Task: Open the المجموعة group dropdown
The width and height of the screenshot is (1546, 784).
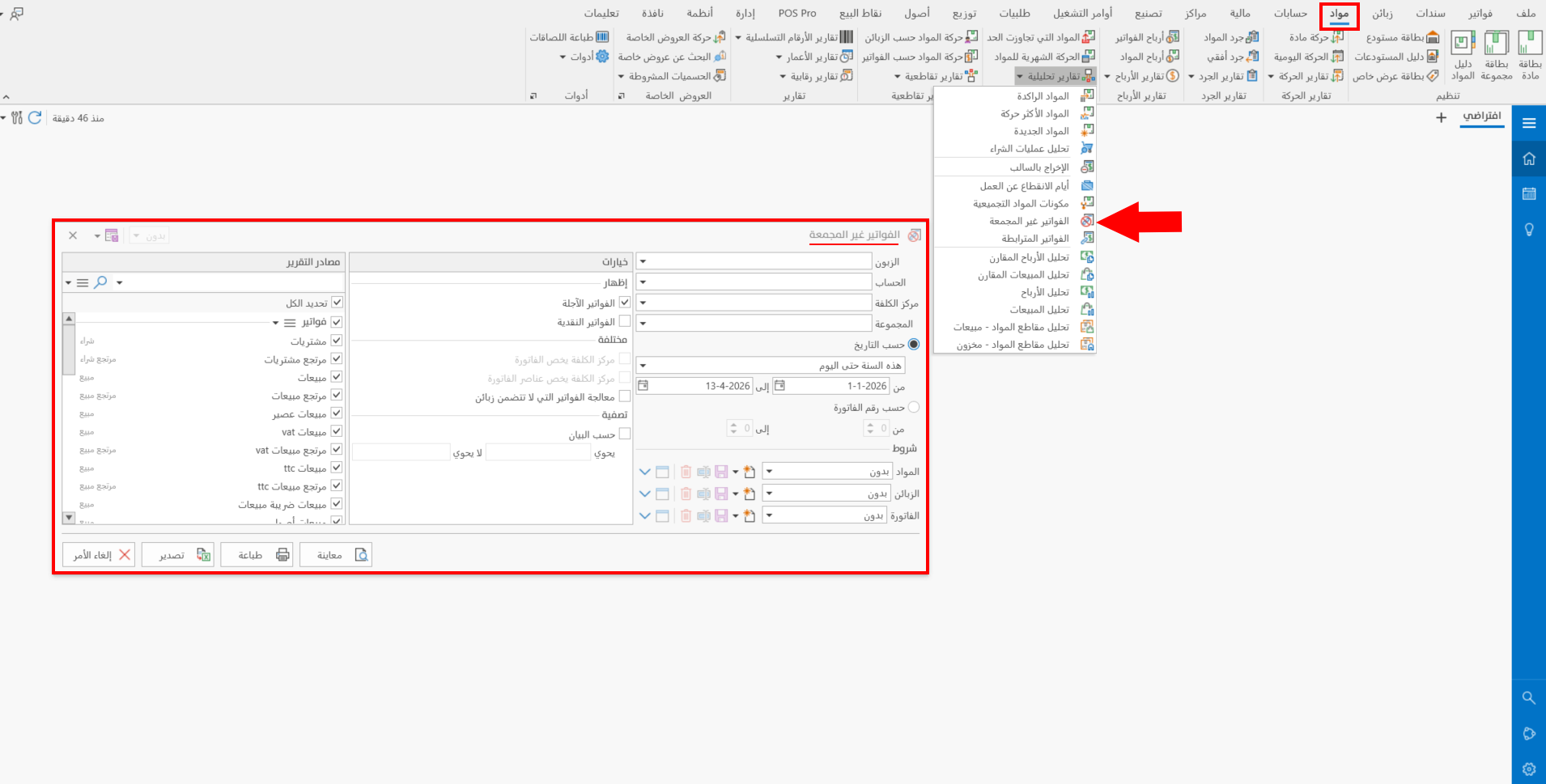Action: pos(643,324)
